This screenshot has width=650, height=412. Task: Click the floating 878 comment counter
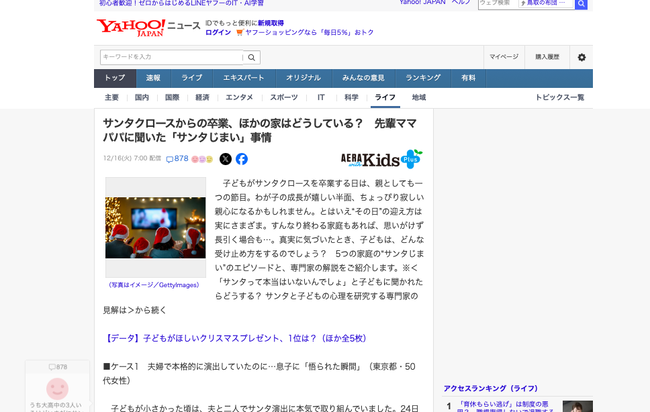(58, 367)
